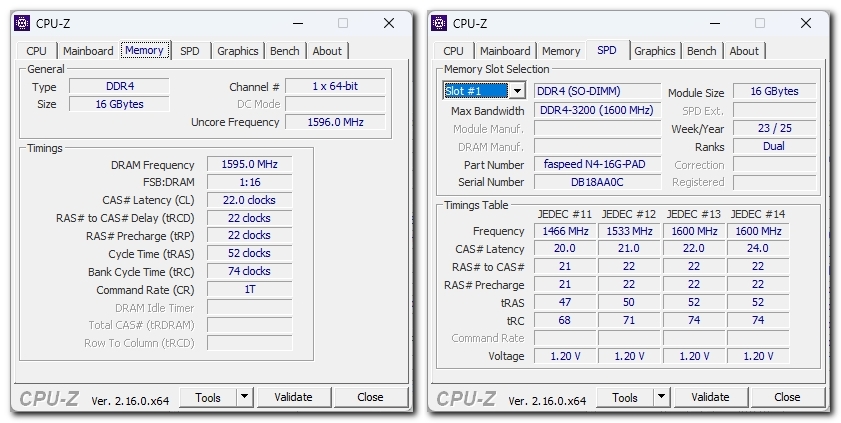Click CPU-Z app icon in right window title bar
Screen dimensions: 841x423
pos(439,23)
